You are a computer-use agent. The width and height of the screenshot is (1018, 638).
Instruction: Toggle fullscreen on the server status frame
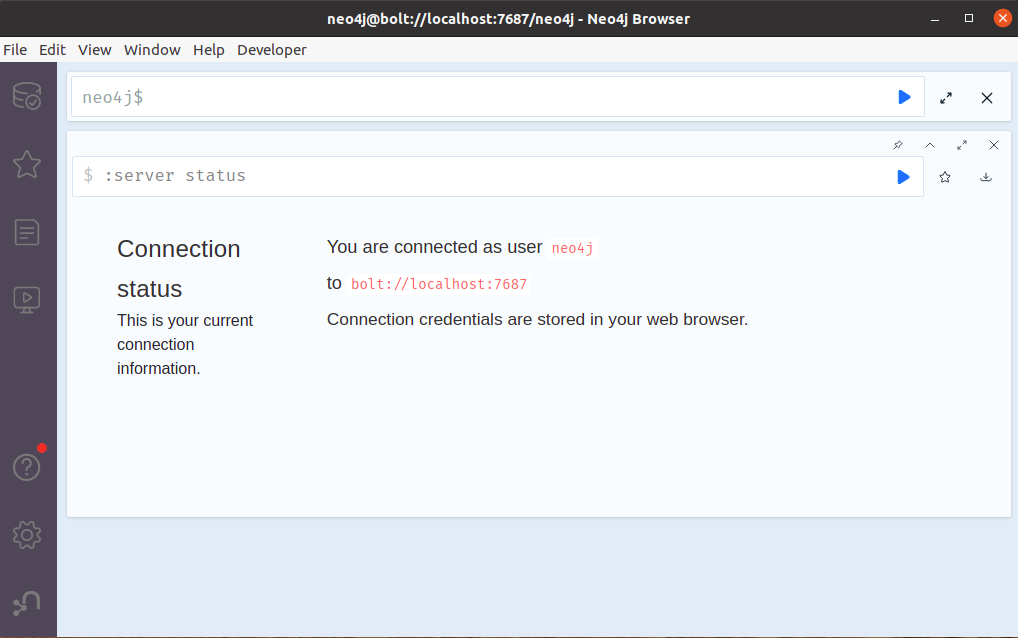961,145
